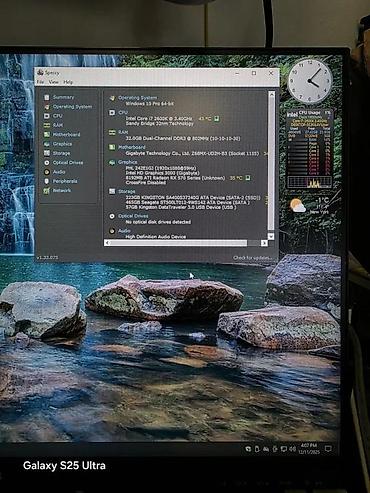Select the Optical Drives disc icon in sidebar
The image size is (370, 493).
click(47, 162)
